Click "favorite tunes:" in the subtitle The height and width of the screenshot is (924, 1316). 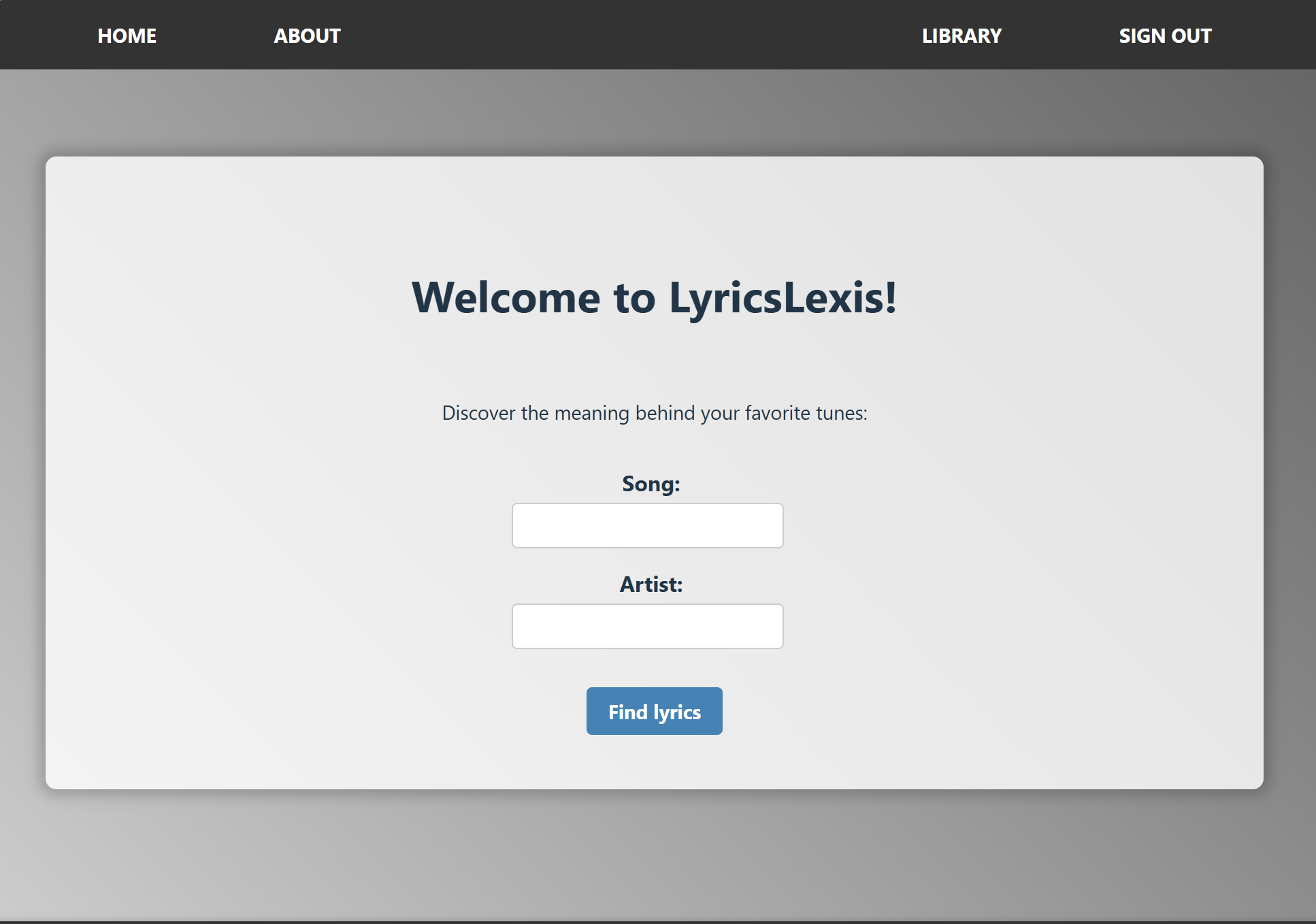pyautogui.click(x=806, y=413)
